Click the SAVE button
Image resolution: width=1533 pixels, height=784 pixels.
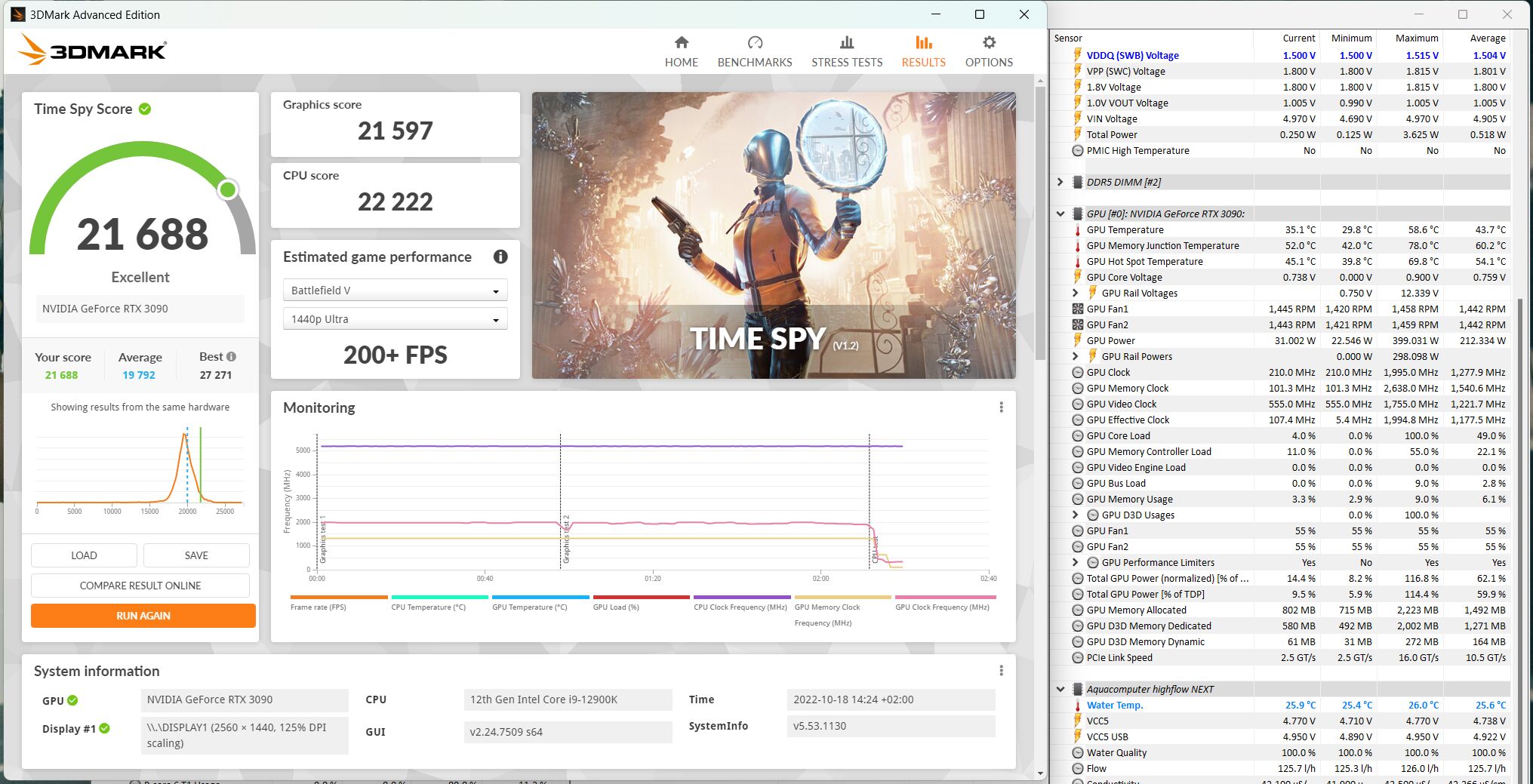(x=196, y=555)
